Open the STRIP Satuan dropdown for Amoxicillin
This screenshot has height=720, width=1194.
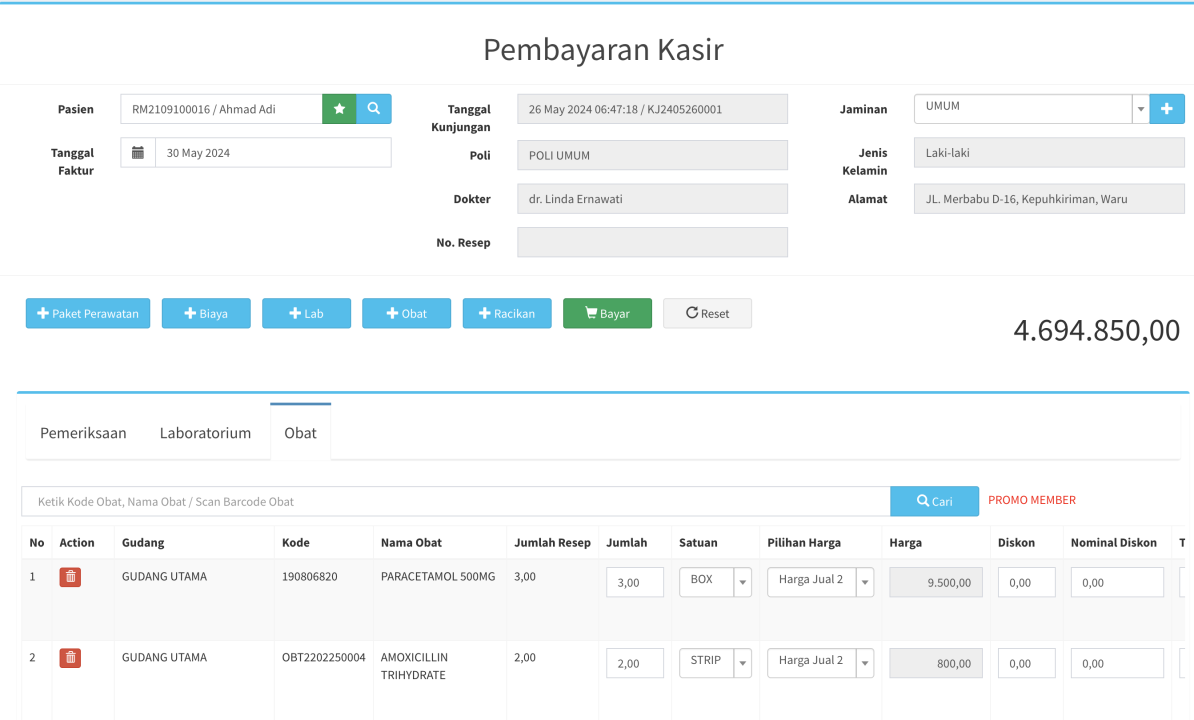pos(742,663)
